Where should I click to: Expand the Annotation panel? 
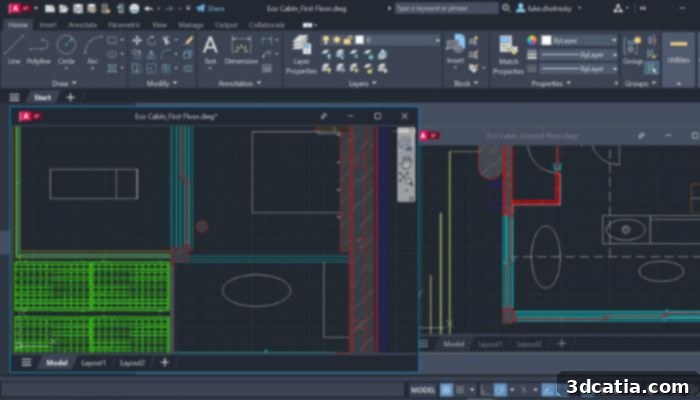pos(239,83)
